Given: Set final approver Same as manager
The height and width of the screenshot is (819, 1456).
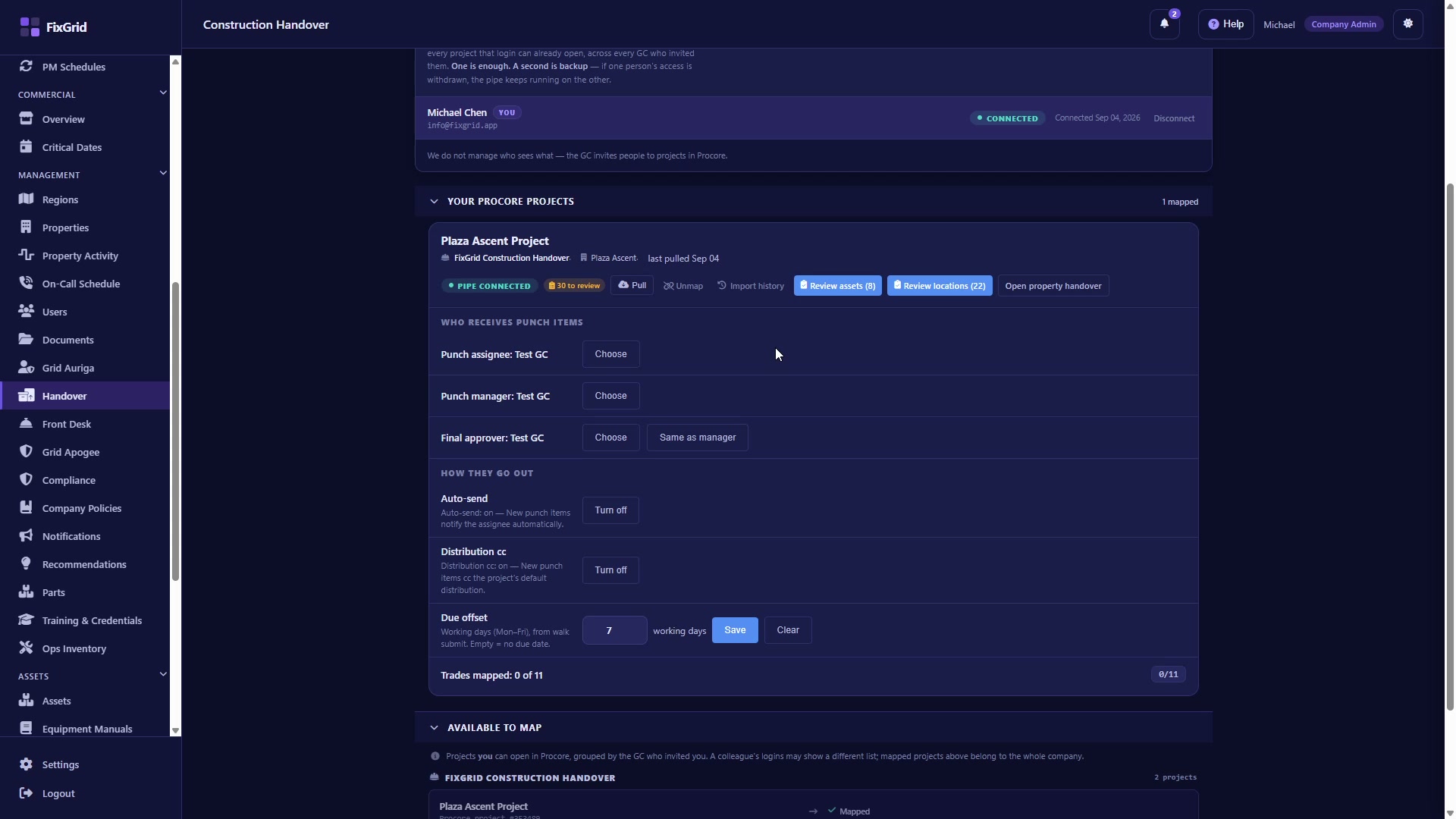Looking at the screenshot, I should click(x=698, y=438).
